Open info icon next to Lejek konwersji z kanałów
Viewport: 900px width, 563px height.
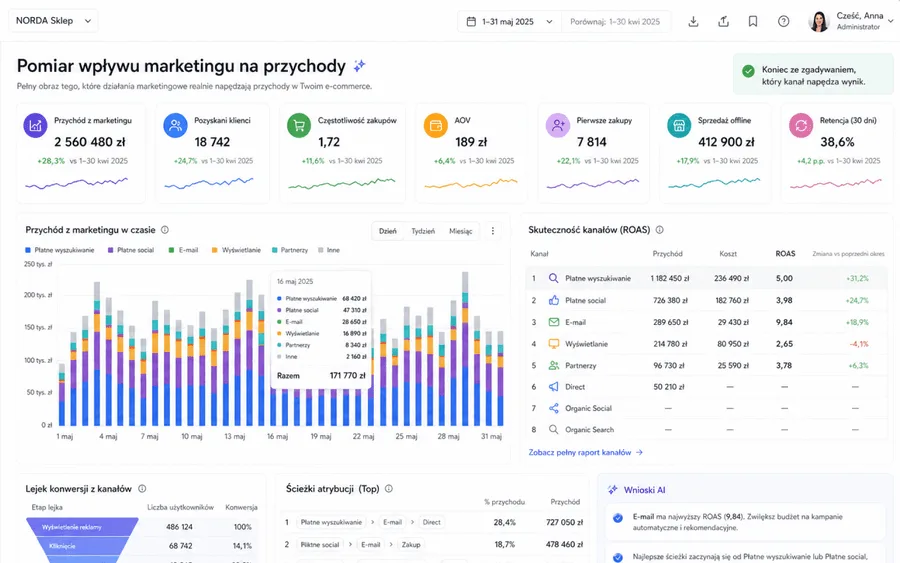click(142, 489)
